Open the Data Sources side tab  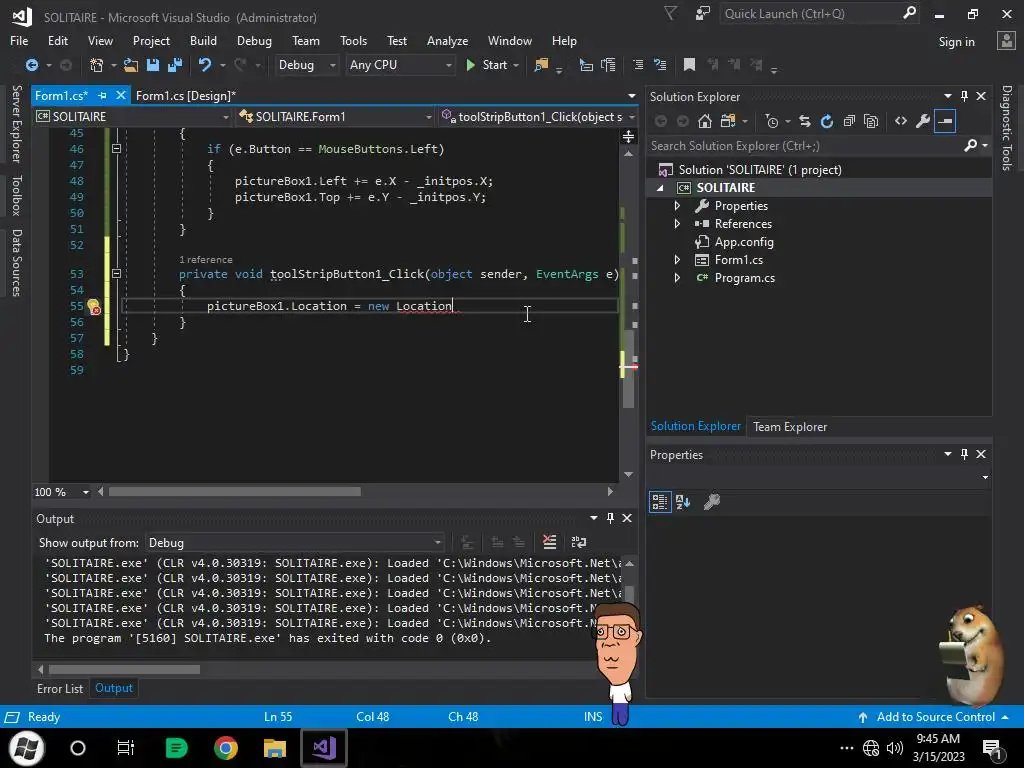click(17, 263)
